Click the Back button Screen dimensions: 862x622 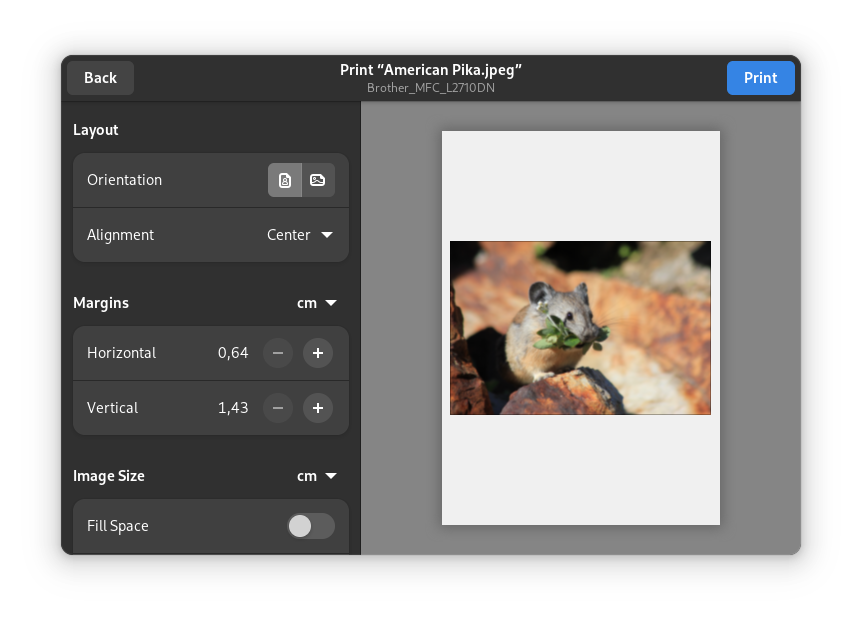pos(100,78)
